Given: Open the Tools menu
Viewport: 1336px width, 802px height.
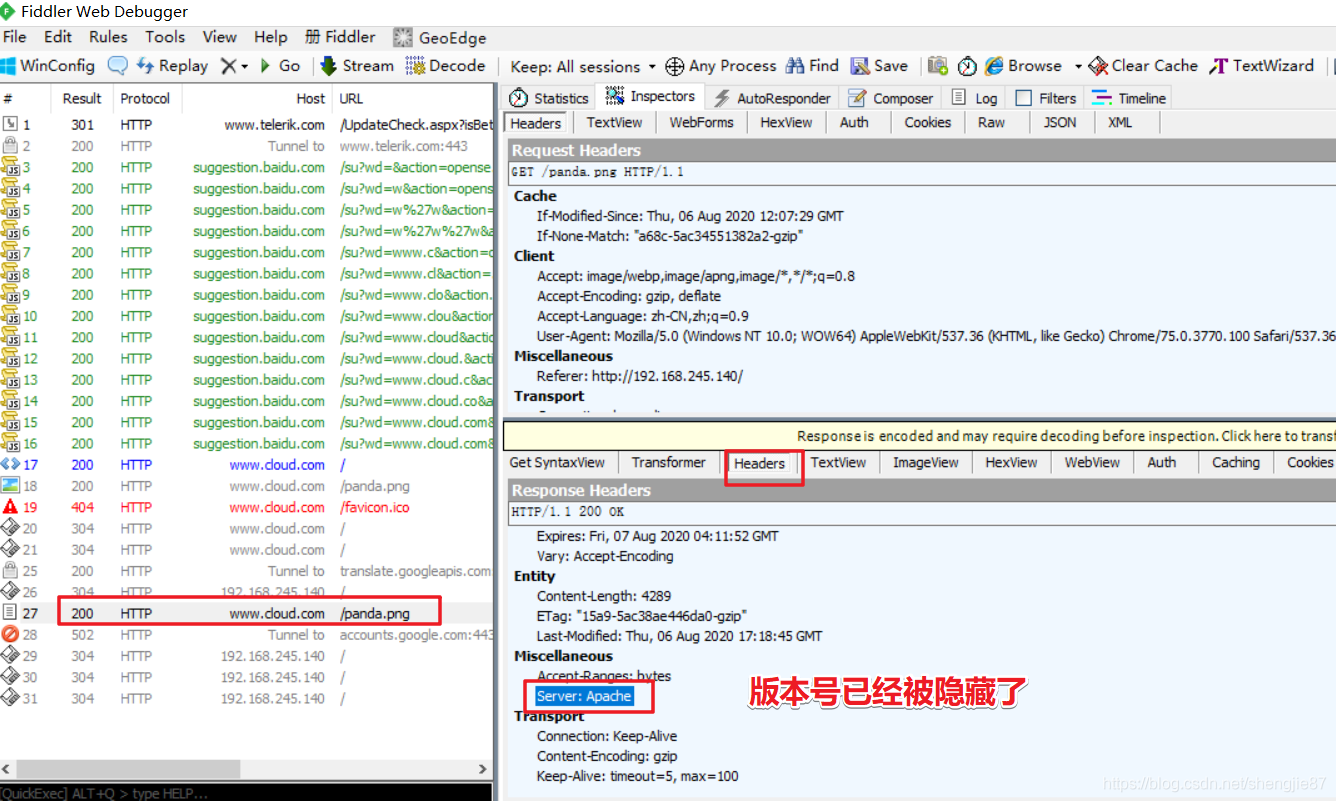Looking at the screenshot, I should [x=165, y=37].
